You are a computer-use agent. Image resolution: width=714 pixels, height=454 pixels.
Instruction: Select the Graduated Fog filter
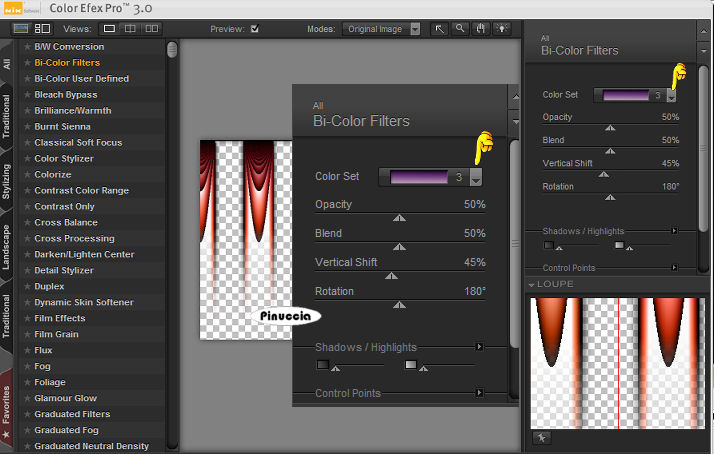[x=66, y=430]
